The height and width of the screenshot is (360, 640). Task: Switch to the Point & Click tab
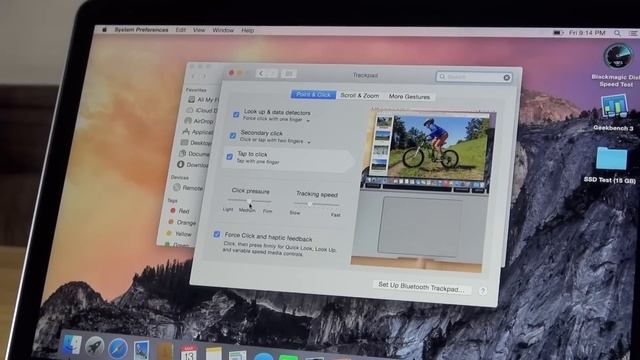point(313,95)
